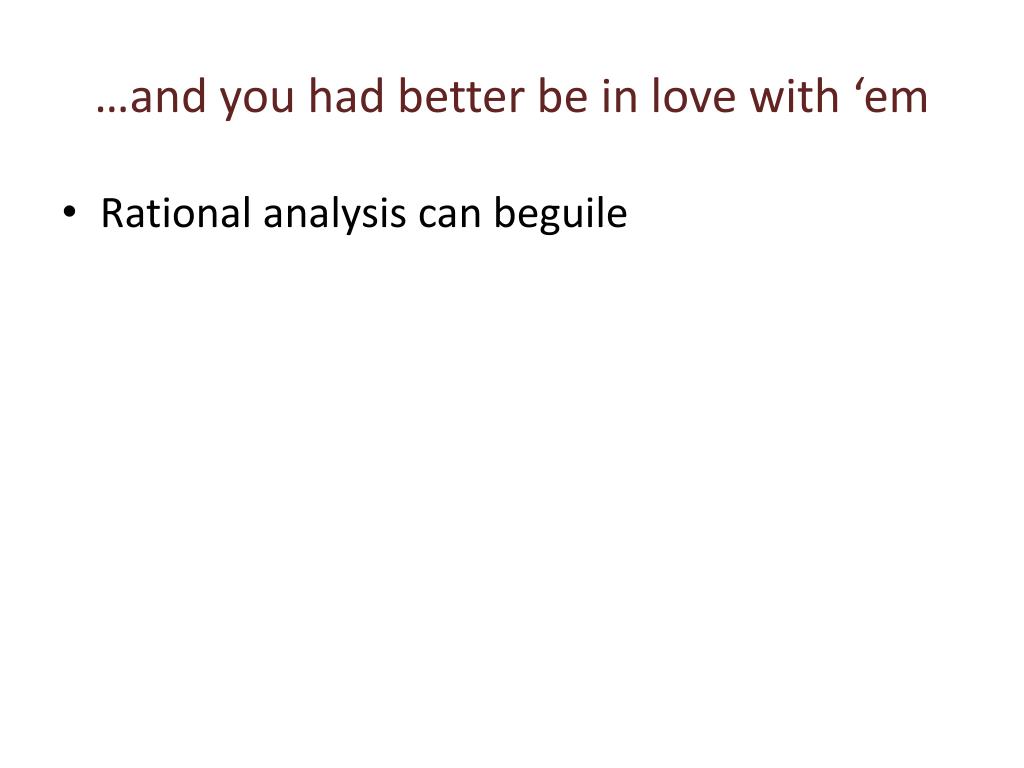The width and height of the screenshot is (1024, 768).
Task: Click the word 'in' in the title
Action: click(620, 97)
